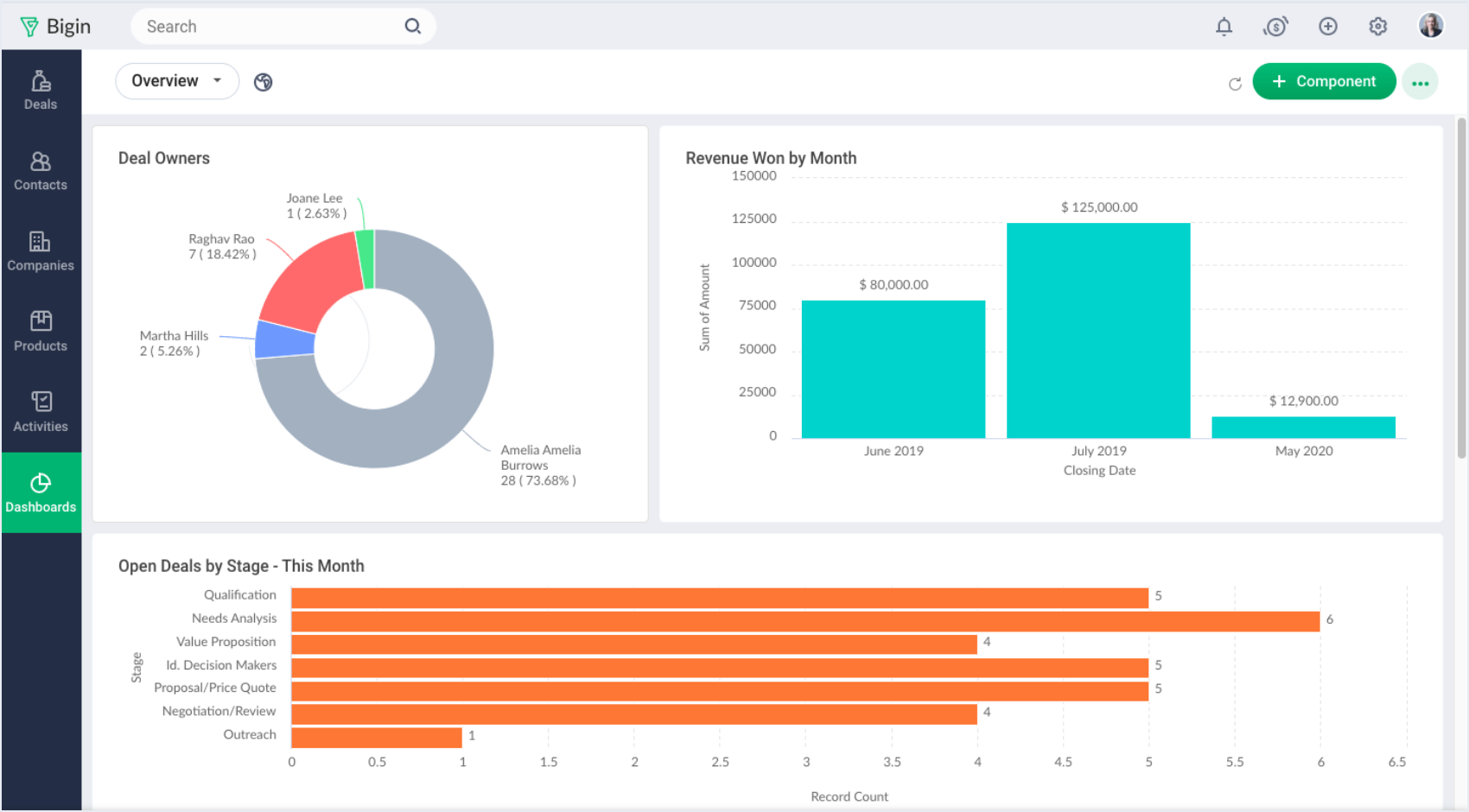Click the quick add plus icon

pos(1327,26)
